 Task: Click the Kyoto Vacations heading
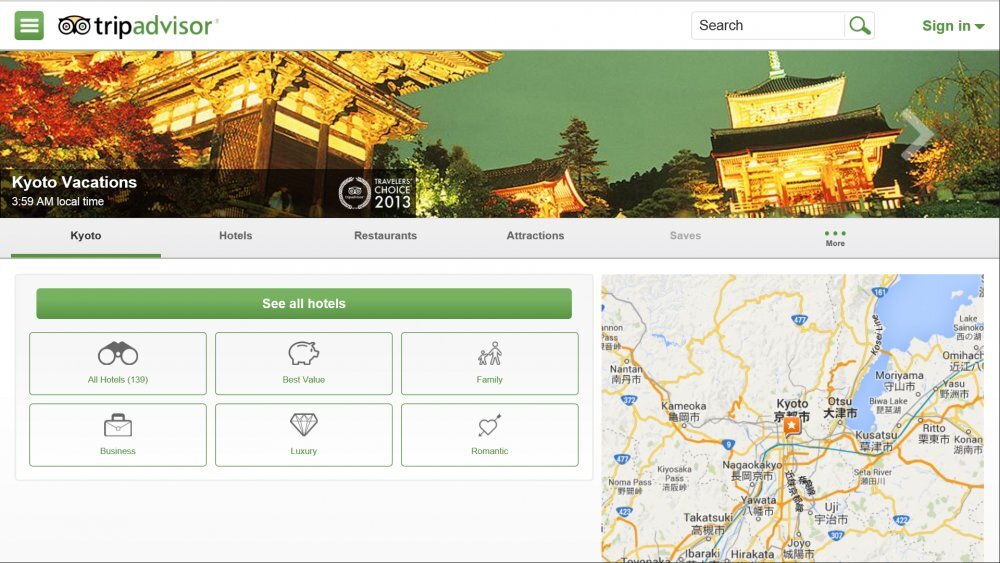74,182
